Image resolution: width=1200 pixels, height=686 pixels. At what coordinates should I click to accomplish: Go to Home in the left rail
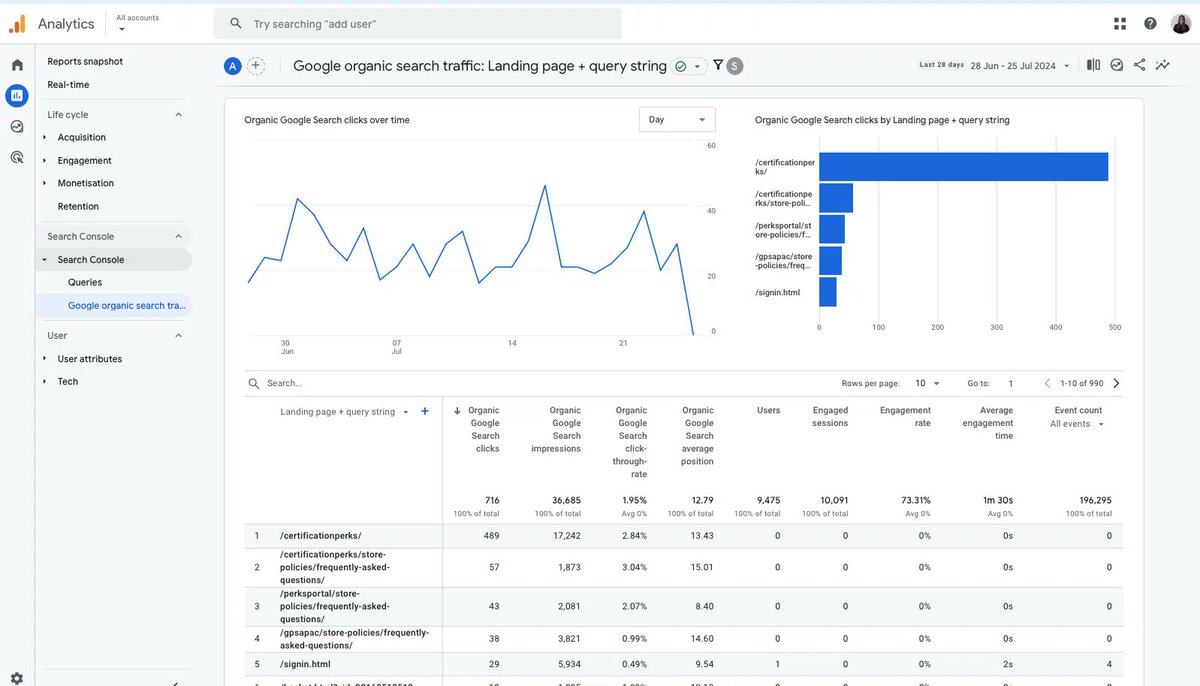[17, 65]
